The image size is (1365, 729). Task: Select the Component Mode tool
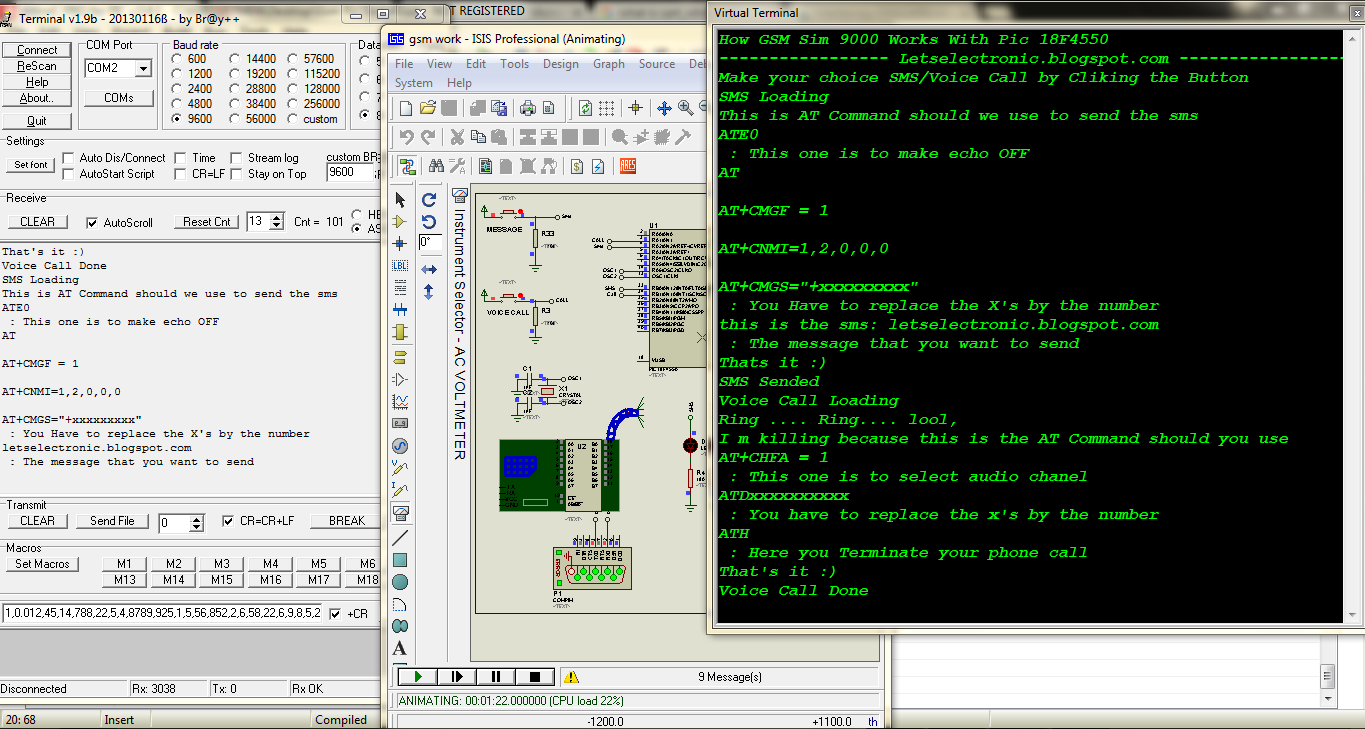tap(400, 221)
